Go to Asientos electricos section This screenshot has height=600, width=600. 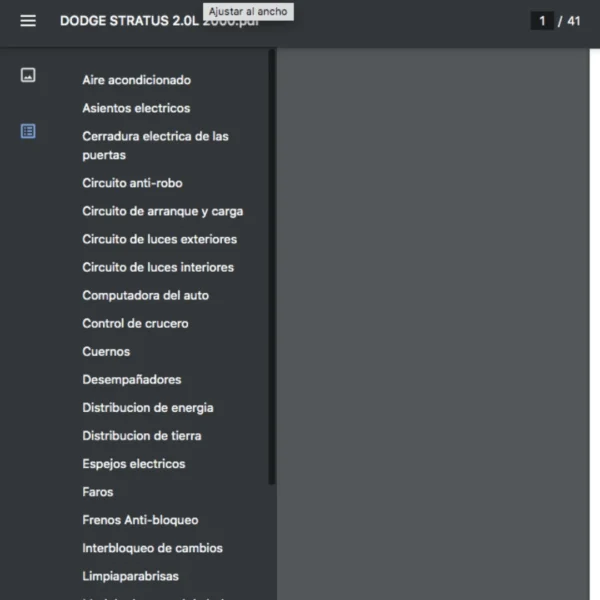(136, 108)
